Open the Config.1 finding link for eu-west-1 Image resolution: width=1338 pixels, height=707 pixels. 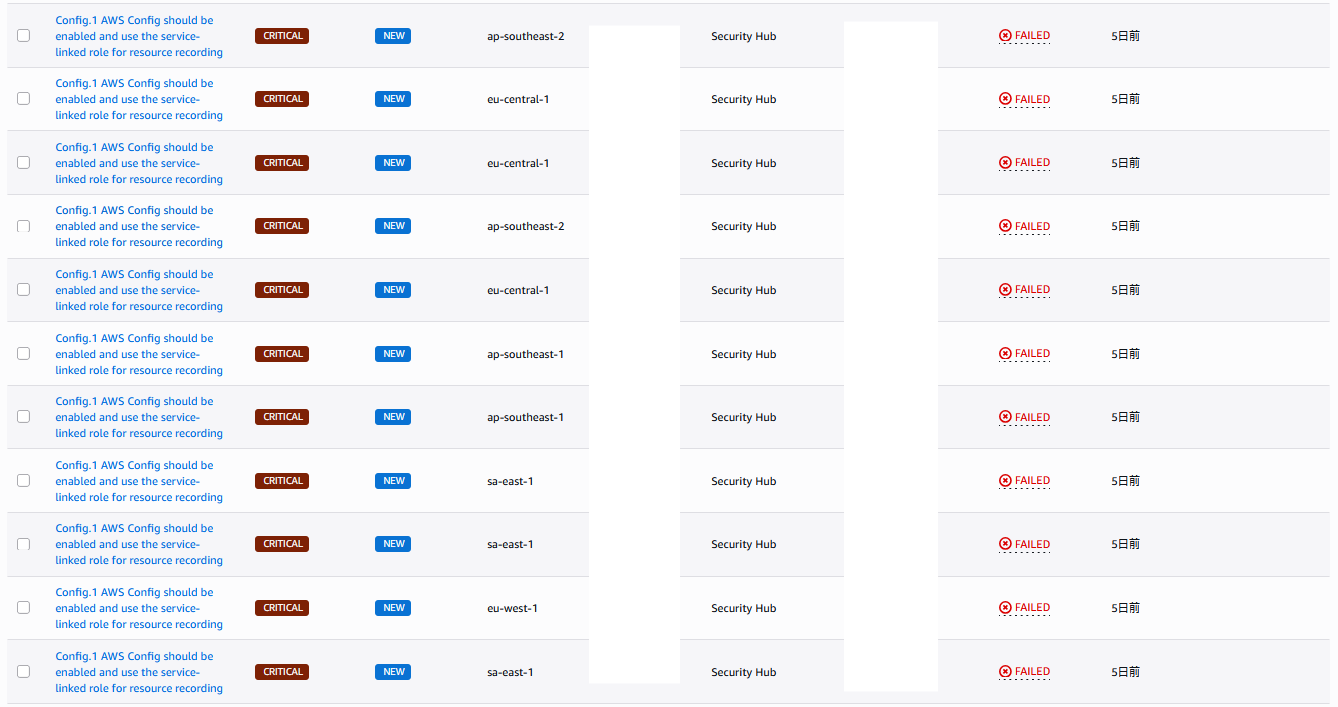[139, 608]
